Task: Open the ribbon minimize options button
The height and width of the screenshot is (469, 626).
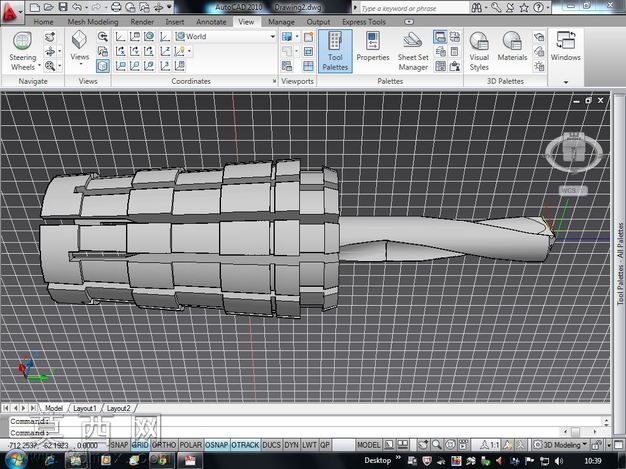Action: click(409, 22)
